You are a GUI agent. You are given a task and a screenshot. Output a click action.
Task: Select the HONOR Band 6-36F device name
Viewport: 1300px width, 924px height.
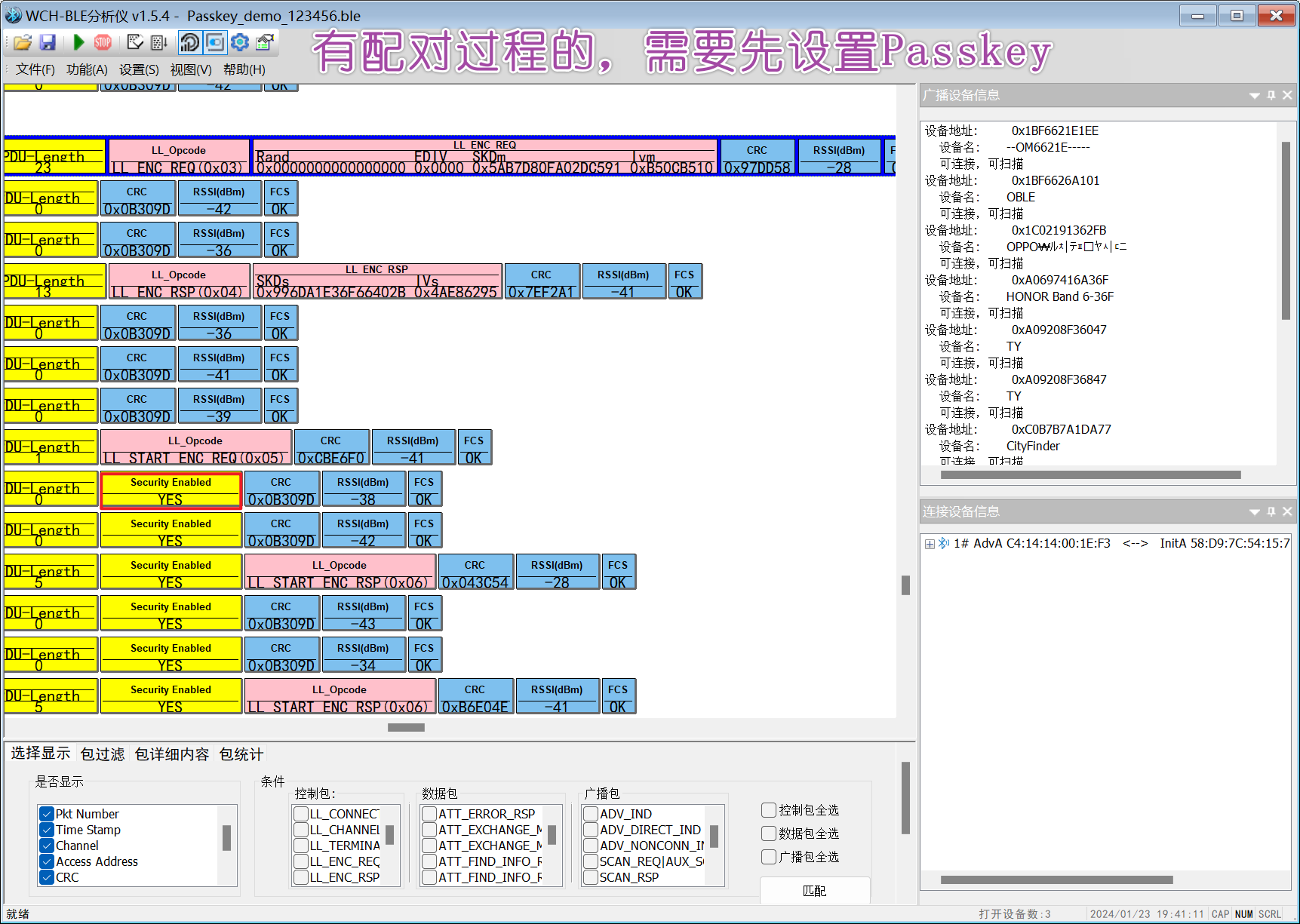click(x=1060, y=297)
